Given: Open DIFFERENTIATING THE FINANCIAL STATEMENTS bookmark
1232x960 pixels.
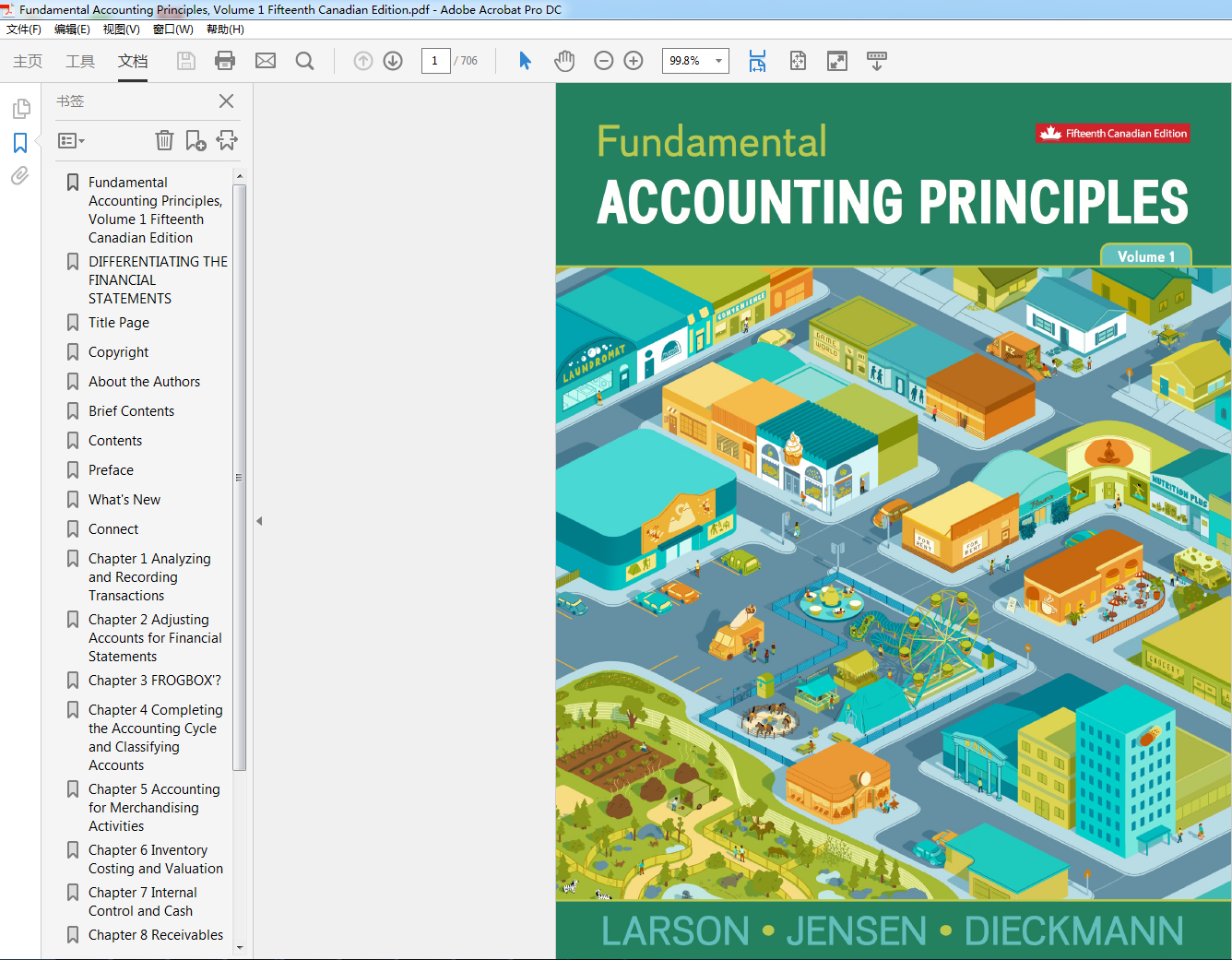Looking at the screenshot, I should point(158,280).
